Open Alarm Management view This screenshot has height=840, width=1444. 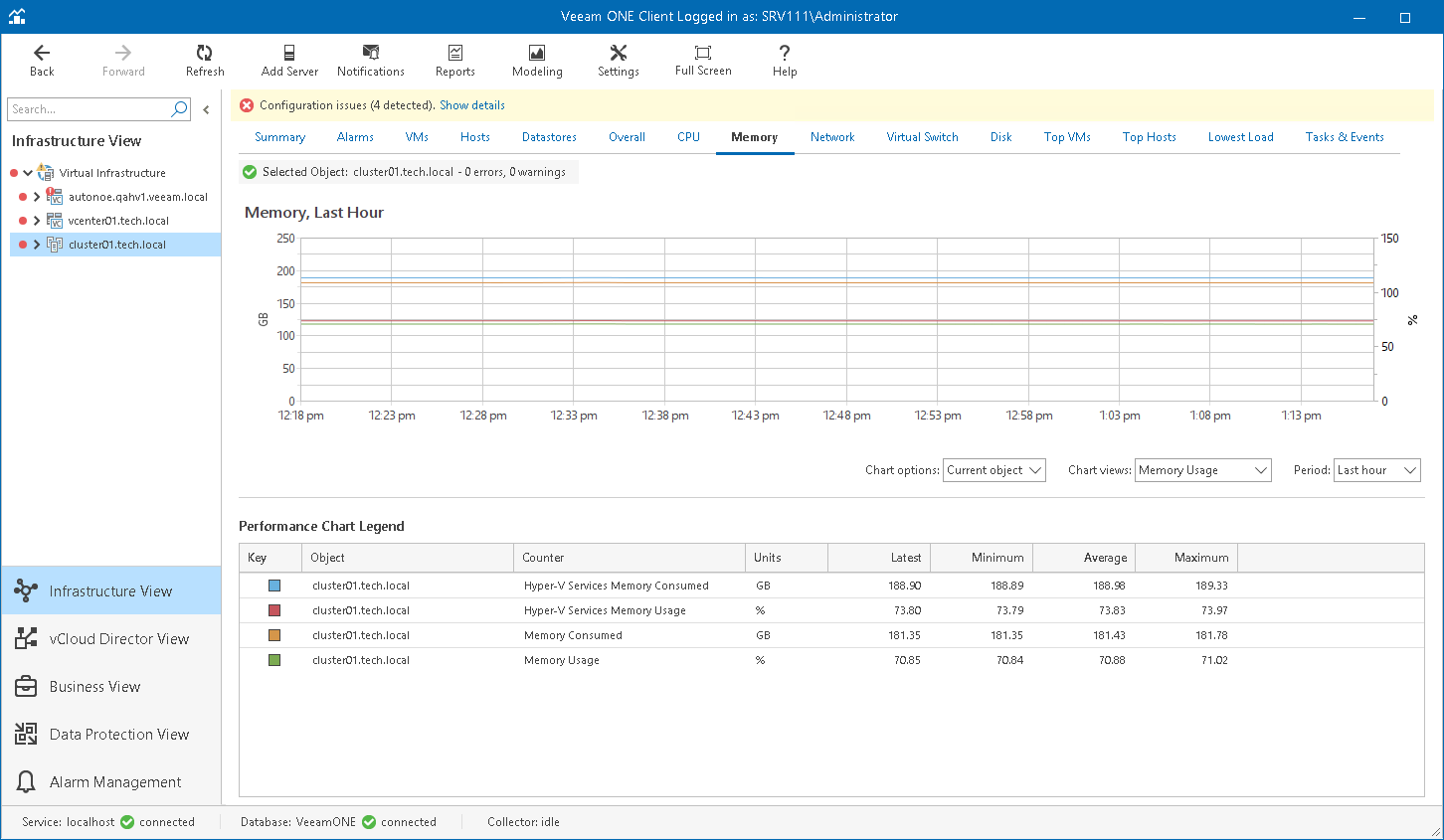114,782
